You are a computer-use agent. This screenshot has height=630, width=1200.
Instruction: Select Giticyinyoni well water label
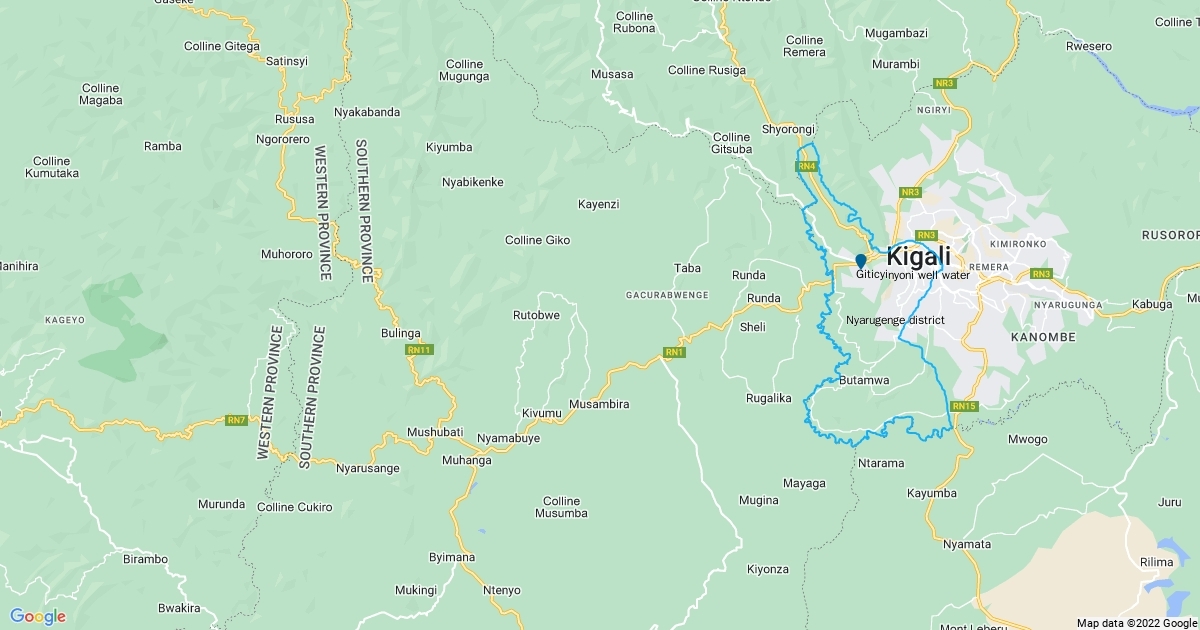coord(913,274)
